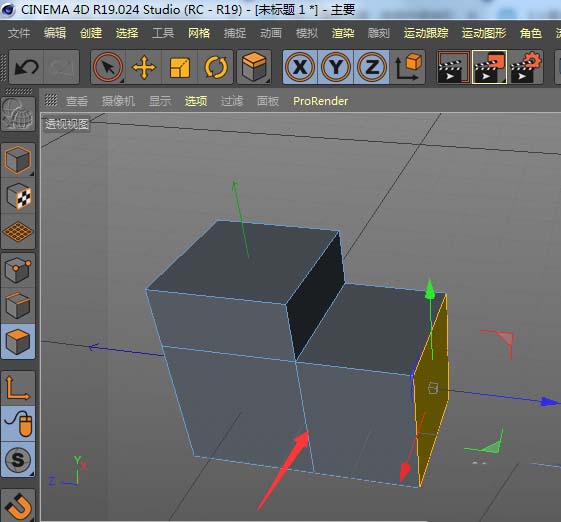
Task: Open the 雕刻 menu
Action: click(x=379, y=33)
